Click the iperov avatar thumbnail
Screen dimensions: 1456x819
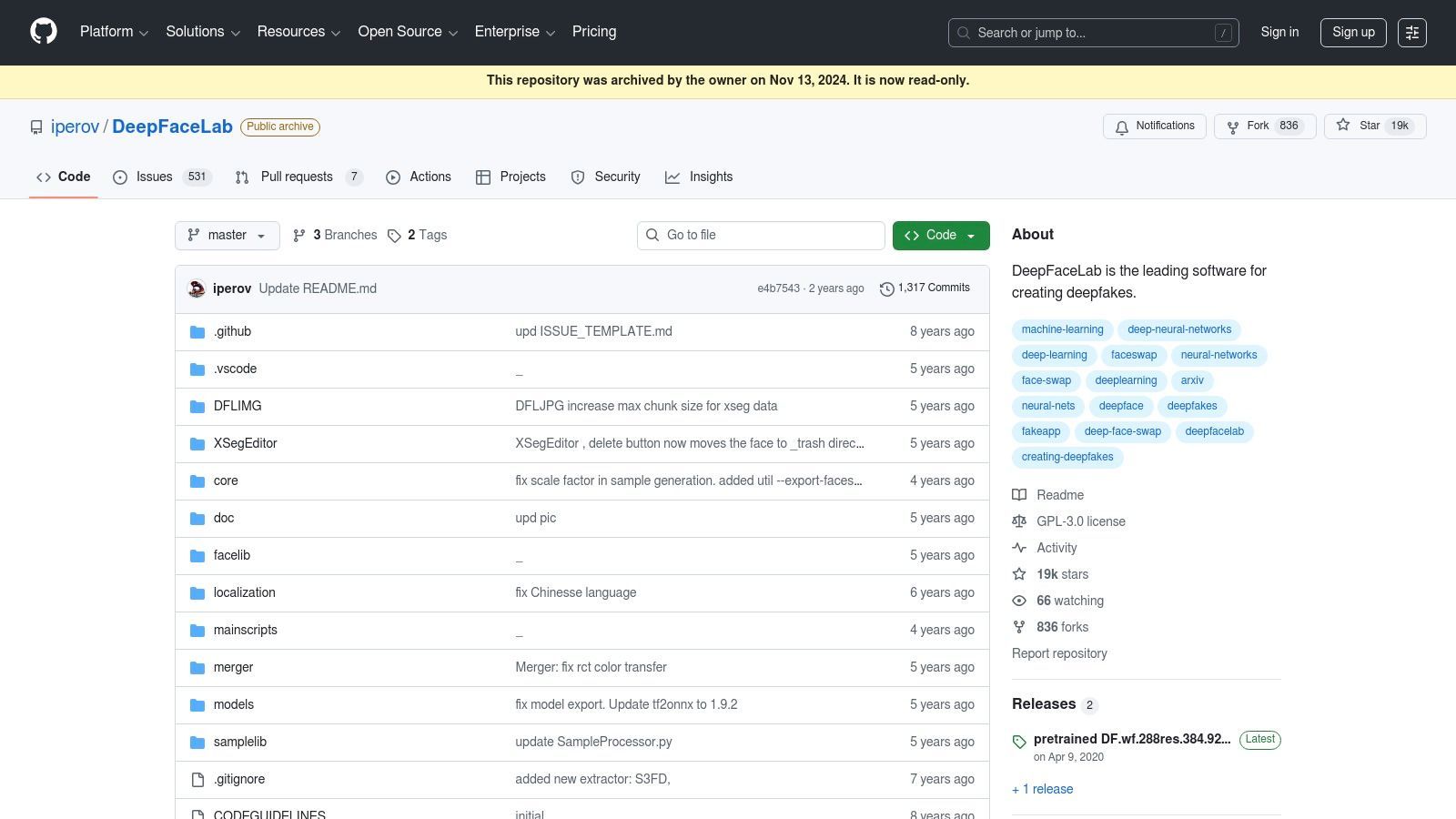196,288
